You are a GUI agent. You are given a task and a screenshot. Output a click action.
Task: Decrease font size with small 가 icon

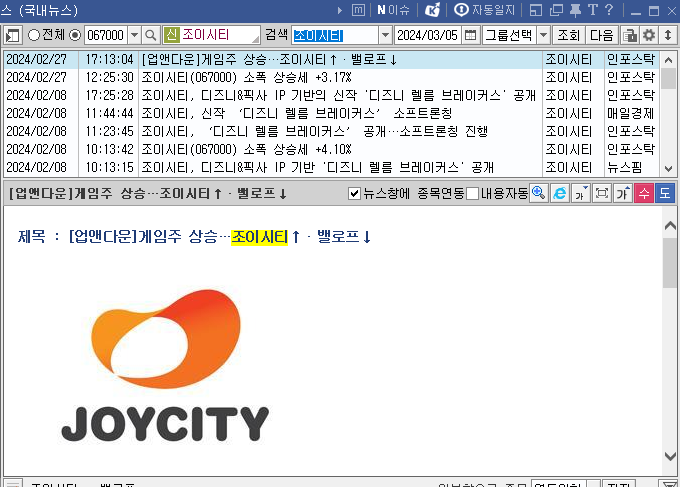point(581,193)
